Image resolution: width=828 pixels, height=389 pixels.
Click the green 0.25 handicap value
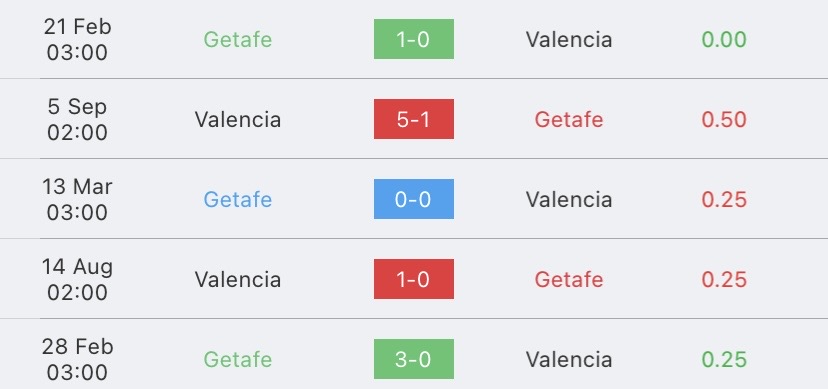click(724, 359)
